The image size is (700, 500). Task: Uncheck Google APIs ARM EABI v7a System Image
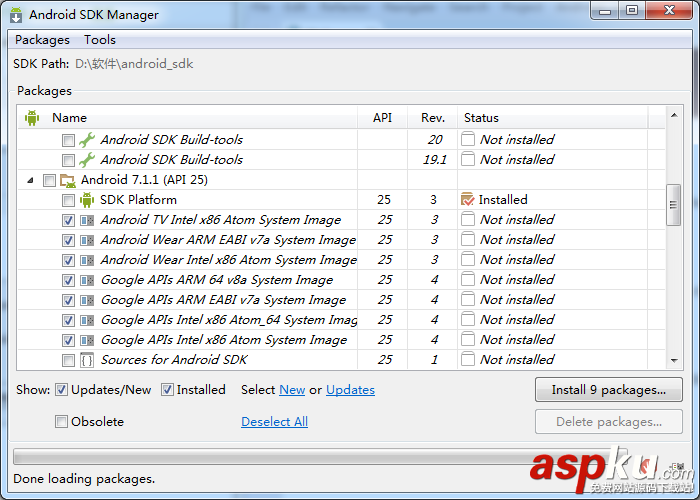pos(68,300)
